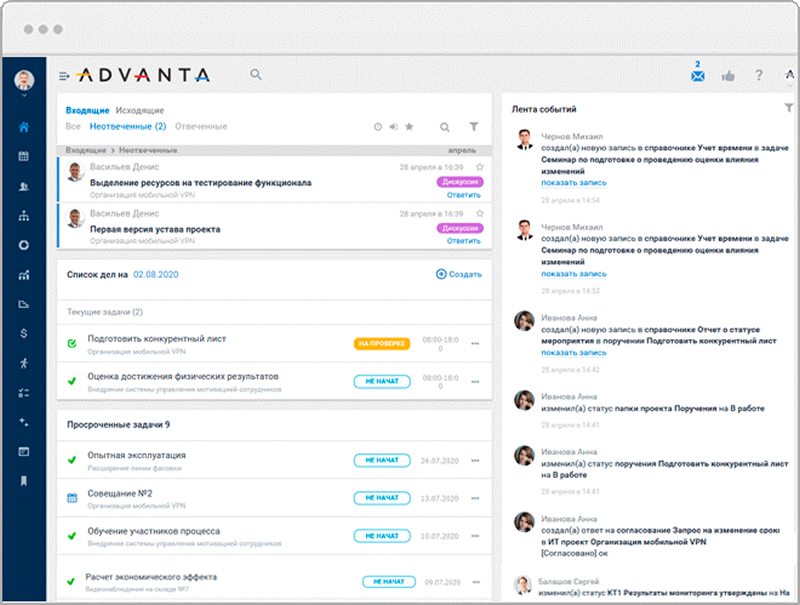
Task: Select the Отвеченные filter tab
Action: 200,127
